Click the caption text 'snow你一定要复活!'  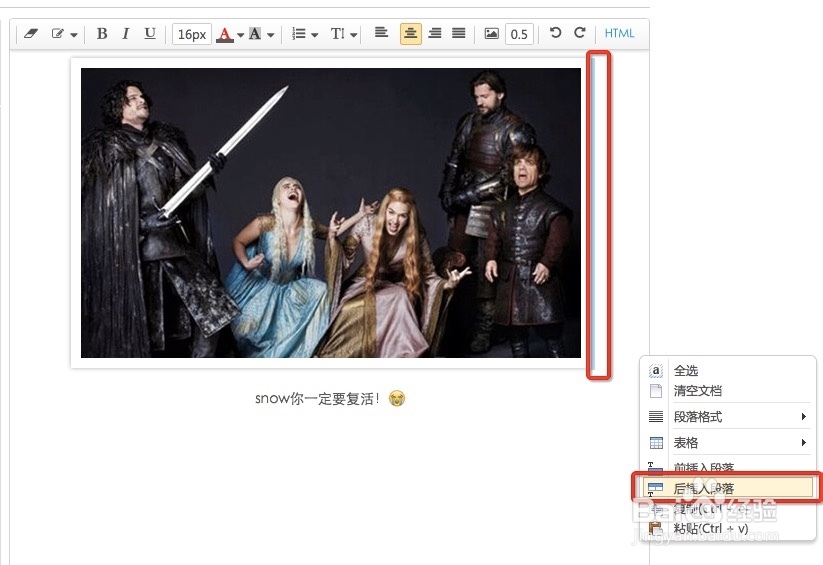pos(317,399)
